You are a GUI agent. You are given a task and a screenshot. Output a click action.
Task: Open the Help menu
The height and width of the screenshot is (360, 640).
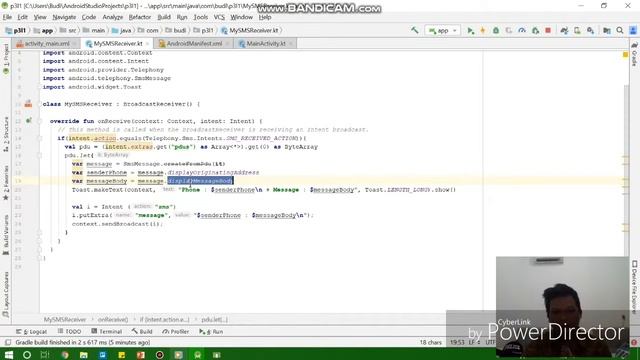(265, 17)
